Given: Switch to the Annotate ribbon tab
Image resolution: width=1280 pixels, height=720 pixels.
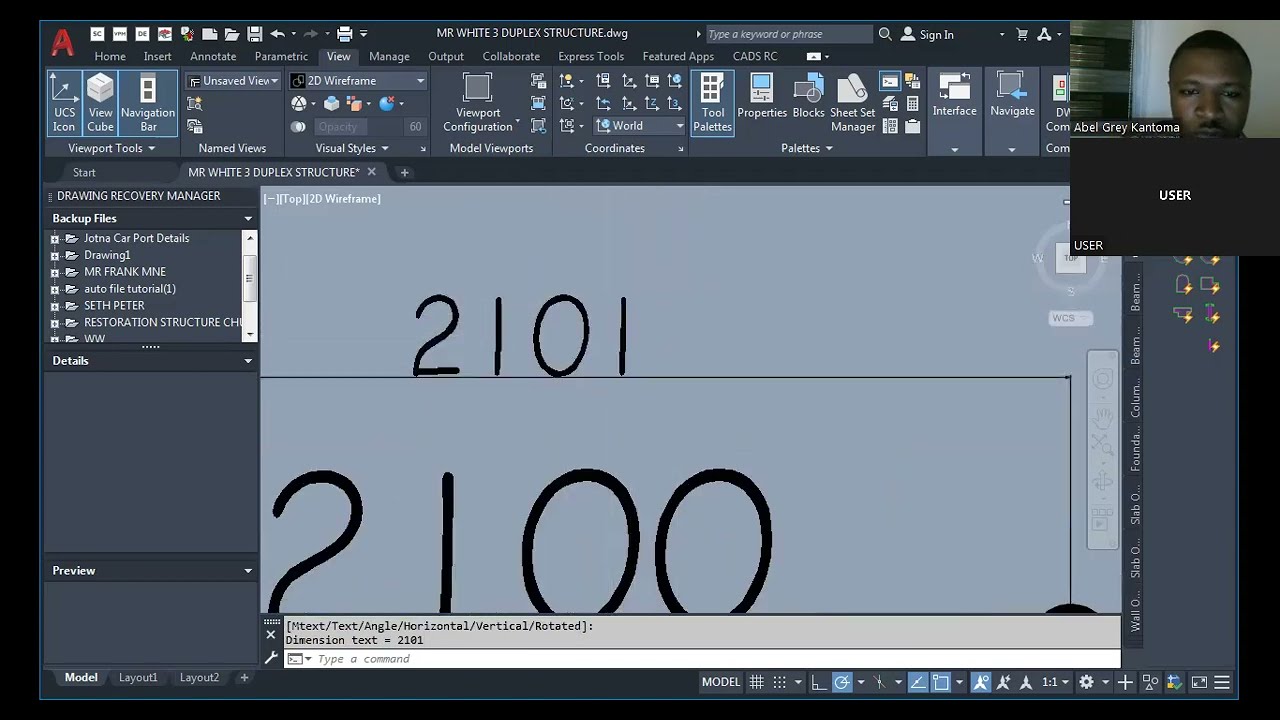Looking at the screenshot, I should pyautogui.click(x=213, y=57).
